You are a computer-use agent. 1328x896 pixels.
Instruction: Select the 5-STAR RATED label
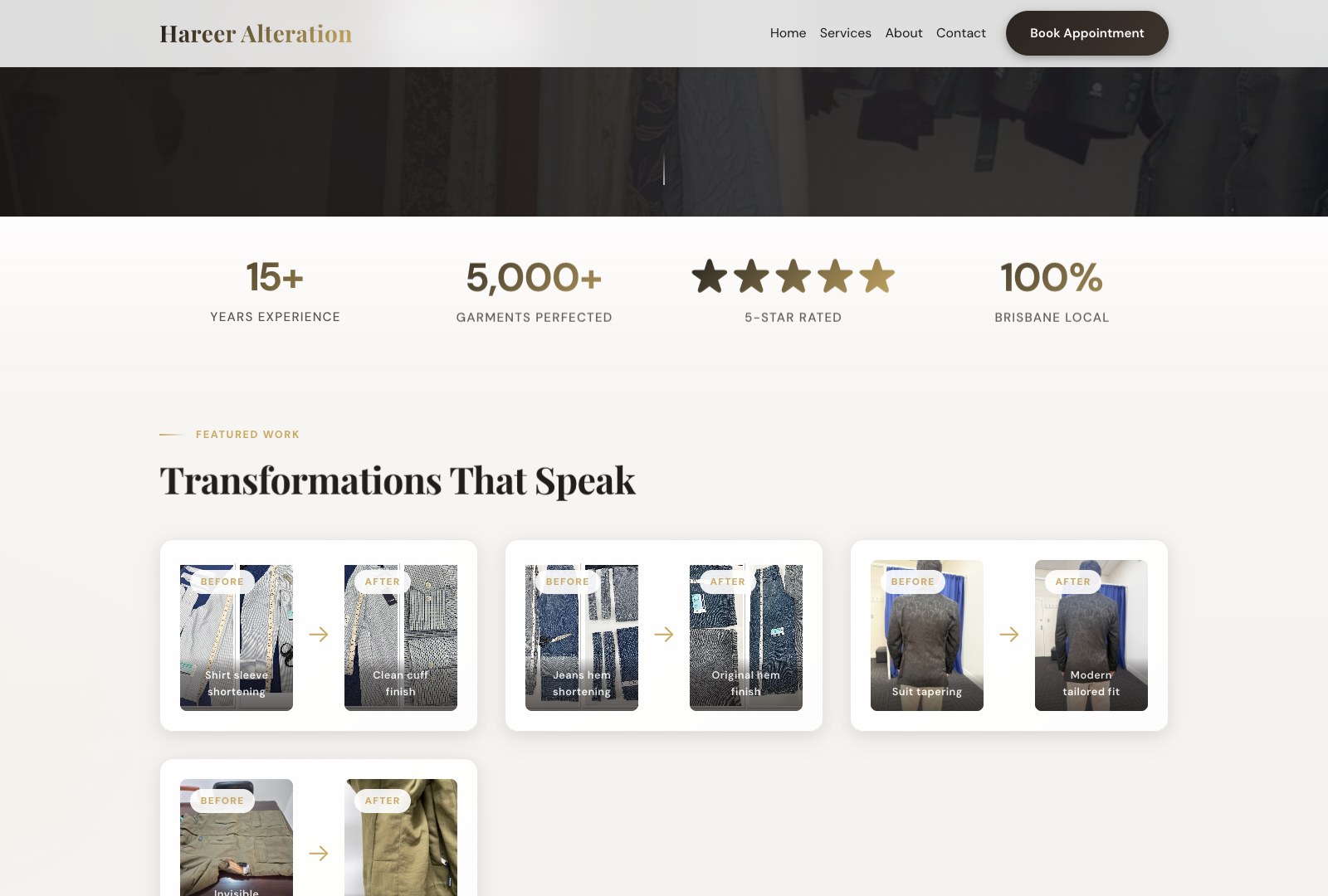tap(793, 318)
